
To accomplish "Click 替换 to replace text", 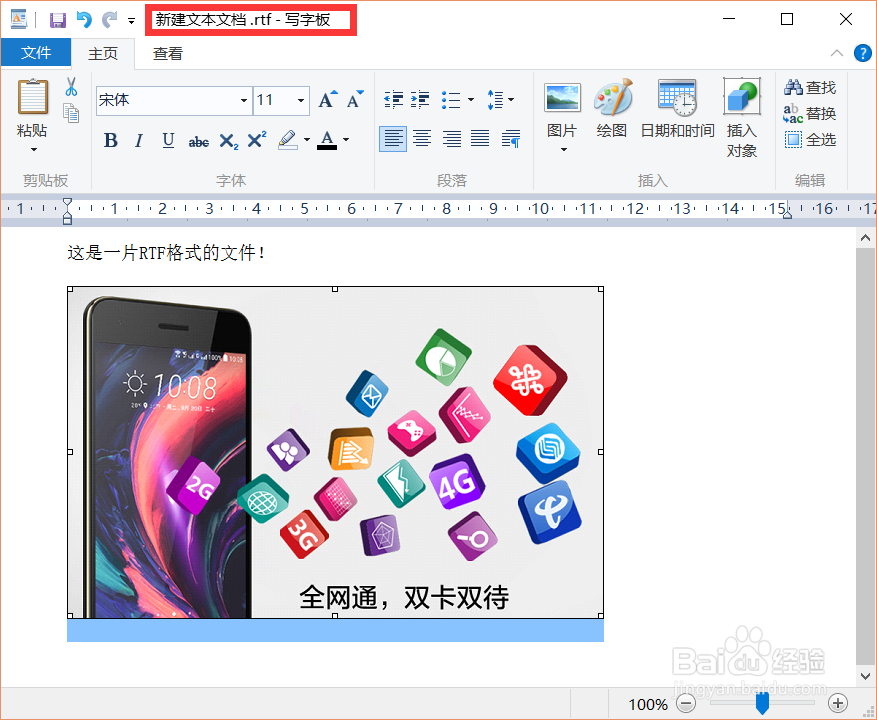I will (810, 114).
